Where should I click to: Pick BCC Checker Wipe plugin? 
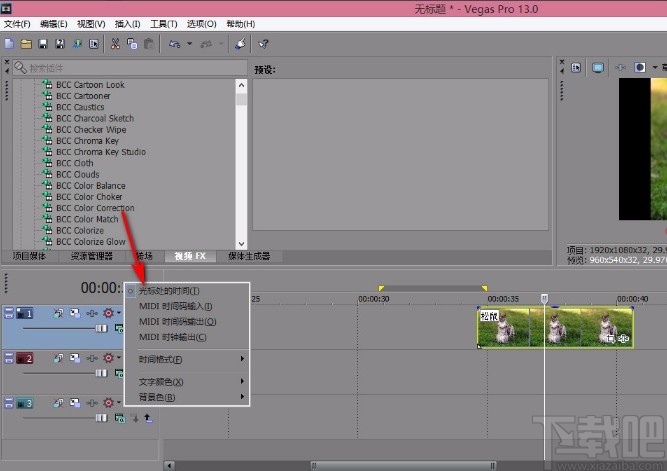click(x=91, y=129)
